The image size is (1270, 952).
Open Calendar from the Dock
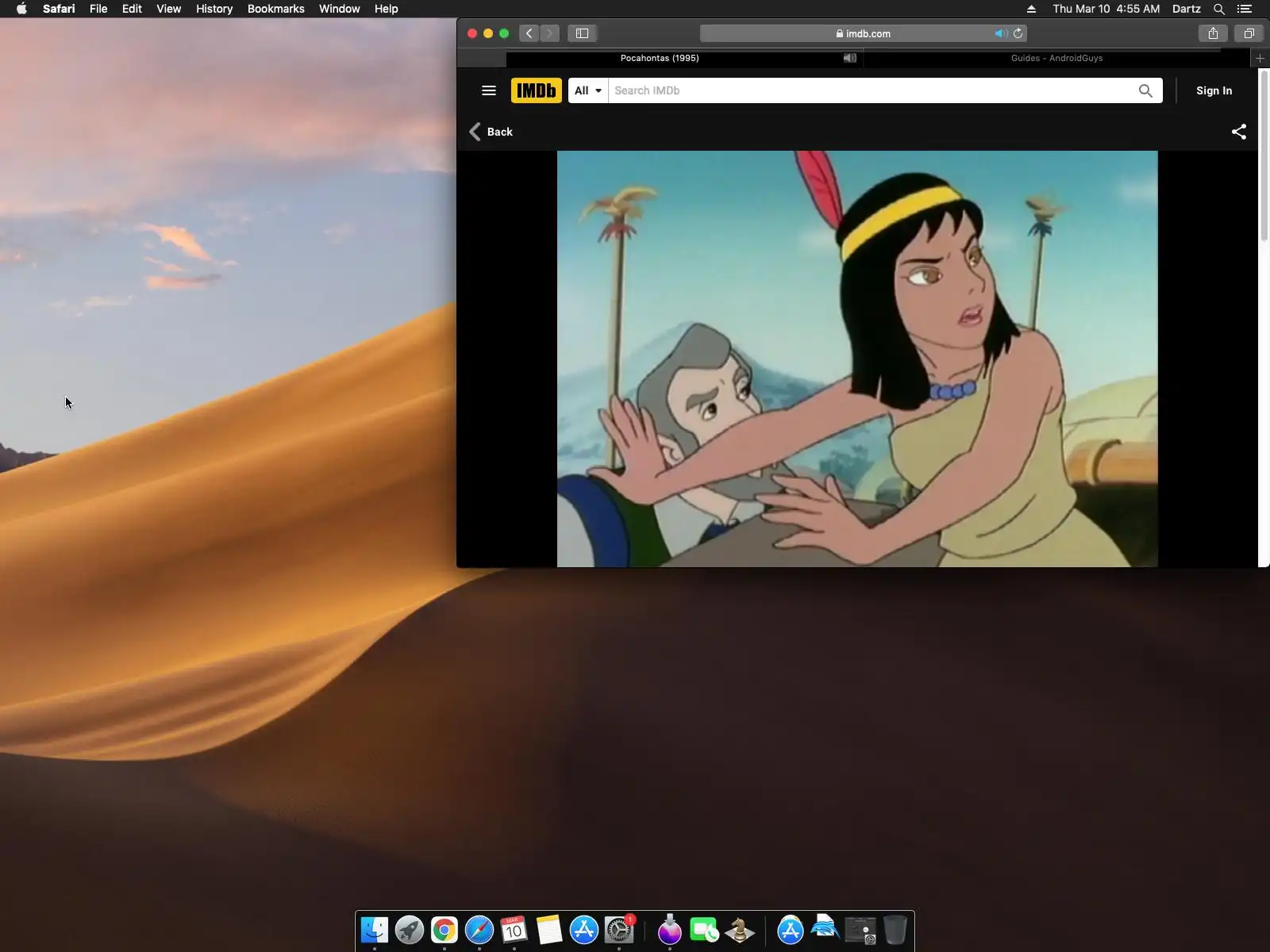[x=514, y=930]
